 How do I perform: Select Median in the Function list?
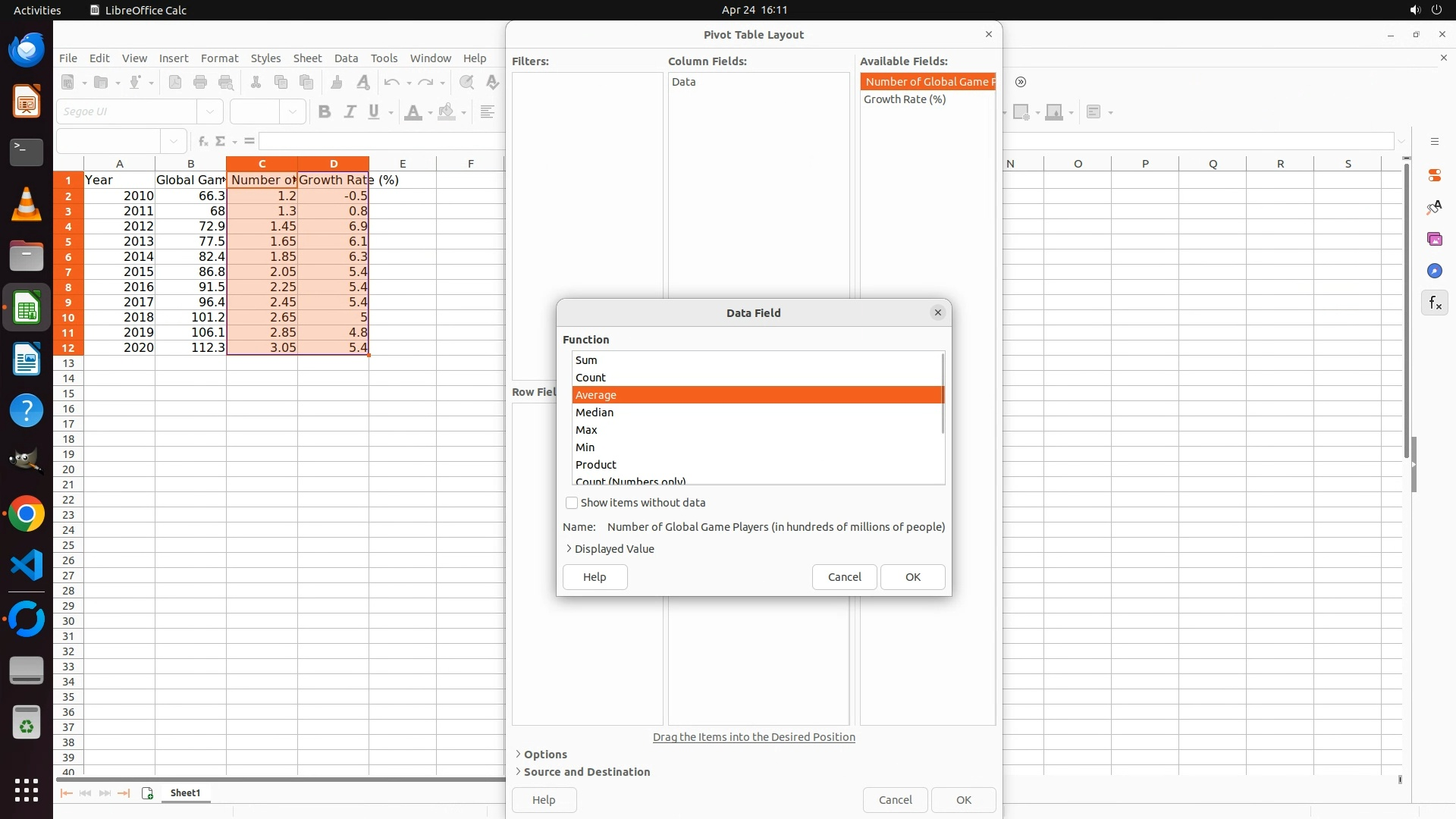pyautogui.click(x=595, y=413)
